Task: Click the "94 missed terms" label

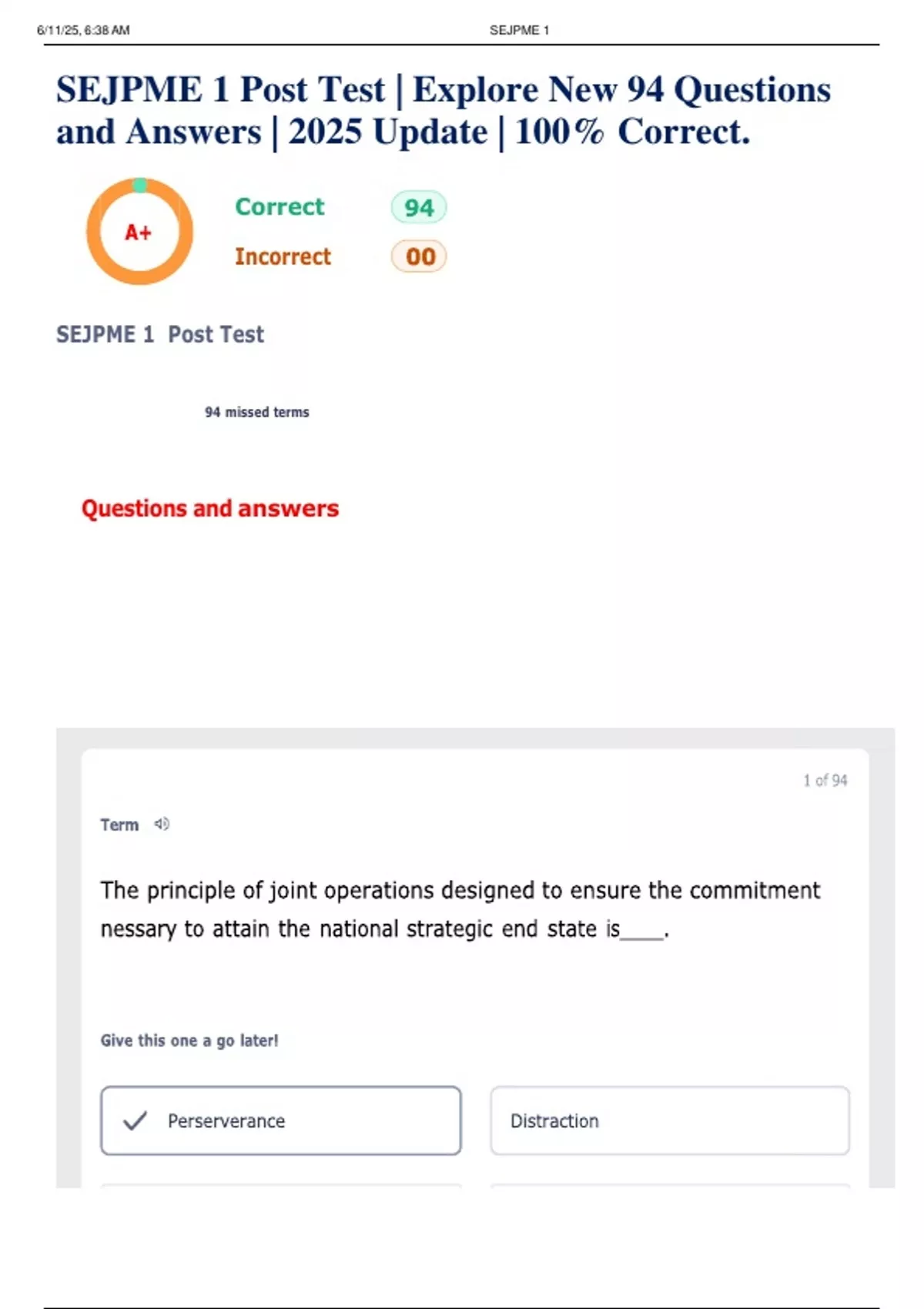Action: 256,412
